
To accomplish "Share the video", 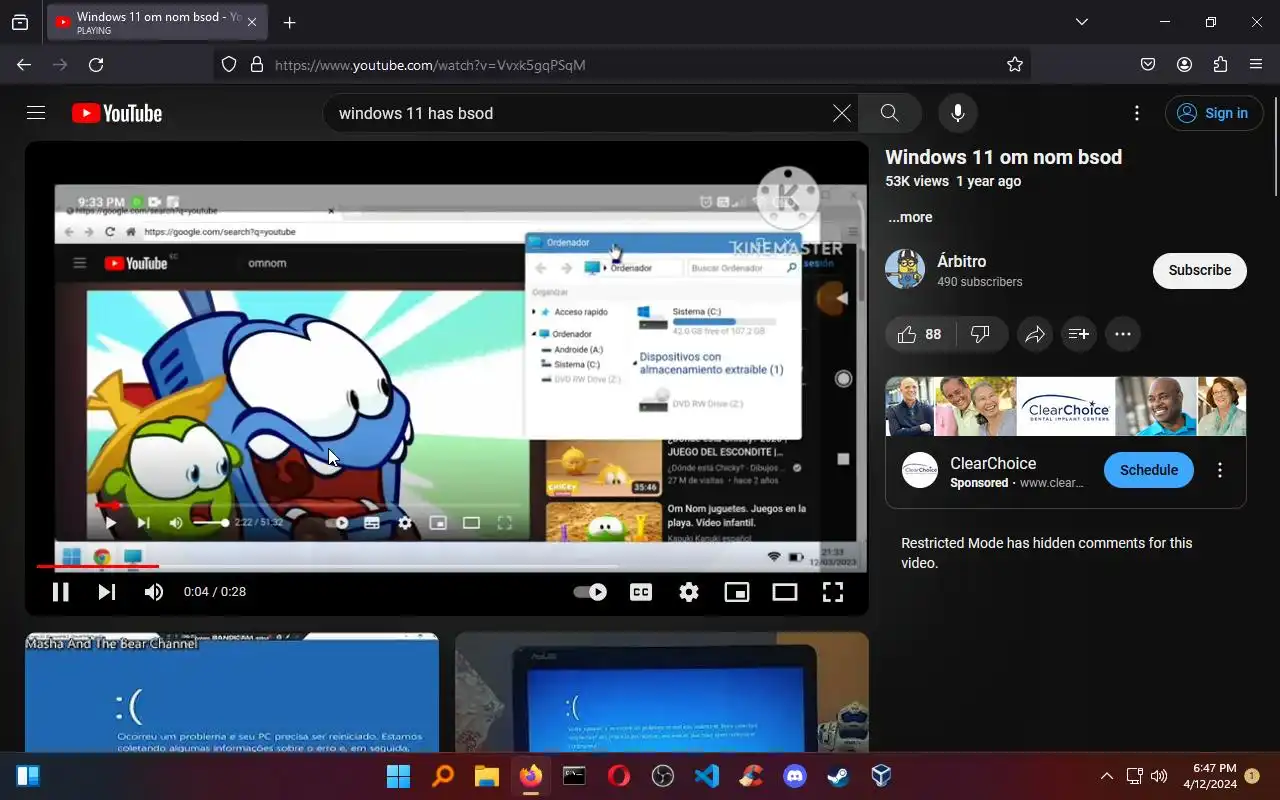I will (x=1035, y=334).
